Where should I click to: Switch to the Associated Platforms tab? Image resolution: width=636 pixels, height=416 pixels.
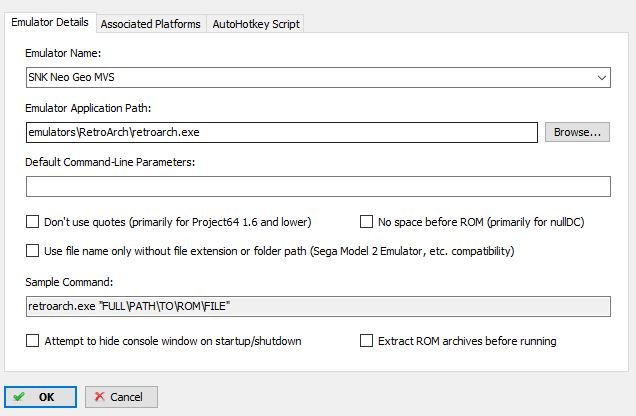pos(151,24)
